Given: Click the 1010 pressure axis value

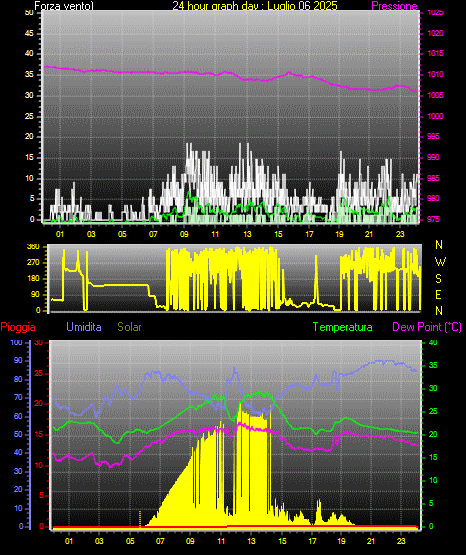Looking at the screenshot, I should tap(435, 74).
